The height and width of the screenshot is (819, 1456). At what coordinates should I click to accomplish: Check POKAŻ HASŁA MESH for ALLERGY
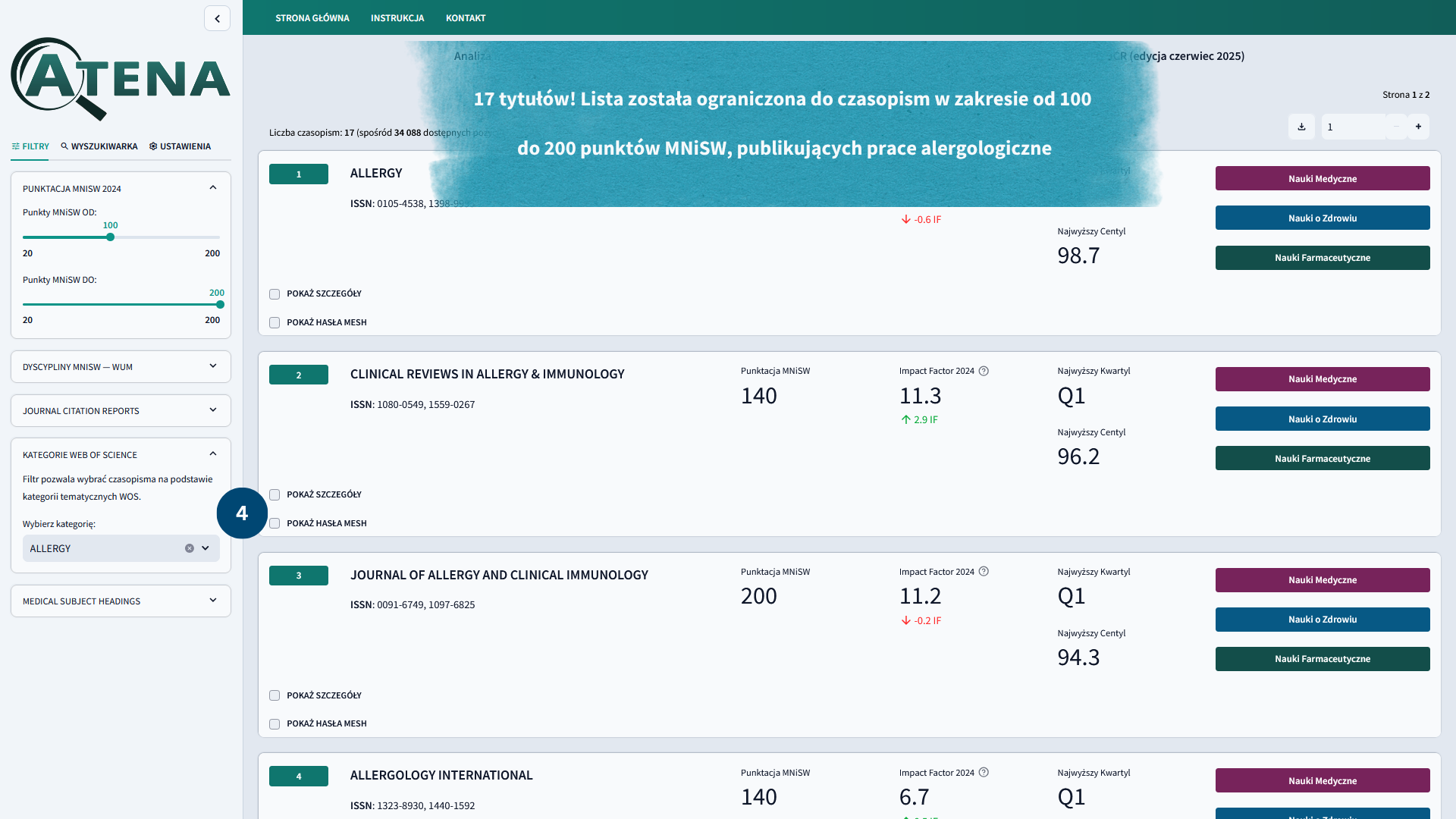[x=275, y=323]
